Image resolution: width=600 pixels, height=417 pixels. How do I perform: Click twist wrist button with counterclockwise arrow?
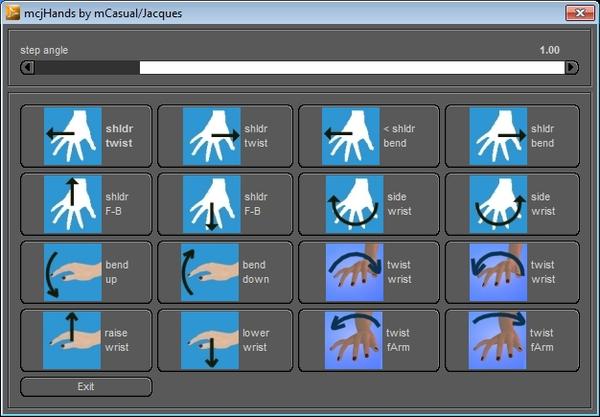512,272
